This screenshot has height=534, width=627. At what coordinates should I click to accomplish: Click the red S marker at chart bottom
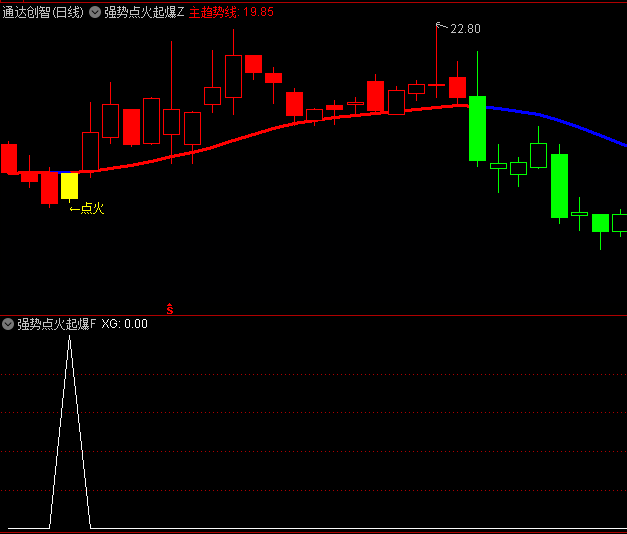(x=170, y=309)
